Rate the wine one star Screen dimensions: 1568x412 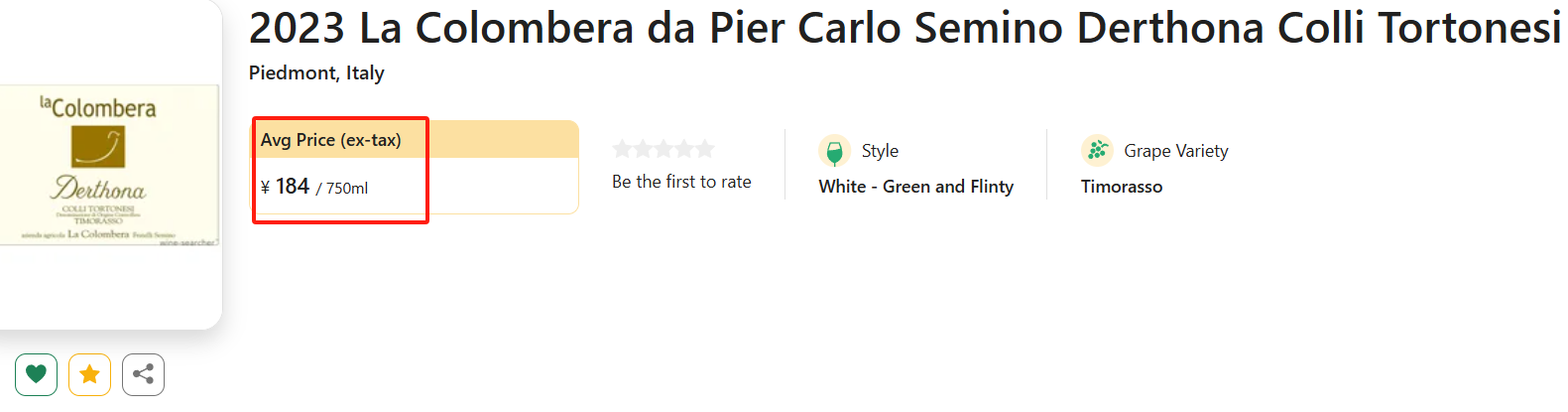[623, 149]
